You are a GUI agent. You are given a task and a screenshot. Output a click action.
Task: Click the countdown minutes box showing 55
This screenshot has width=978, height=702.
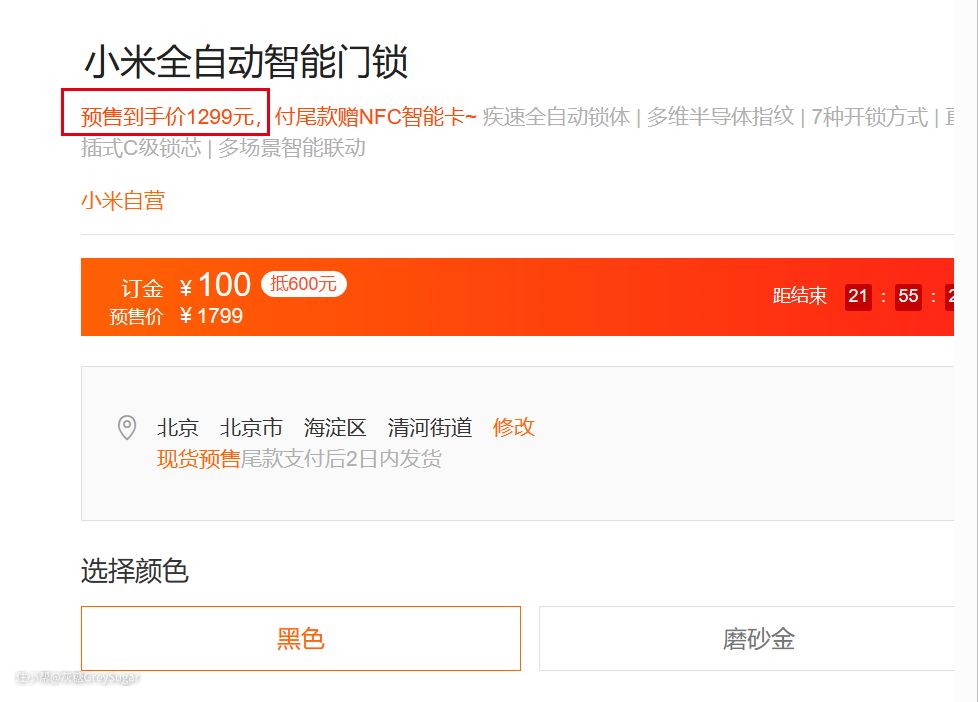point(908,296)
